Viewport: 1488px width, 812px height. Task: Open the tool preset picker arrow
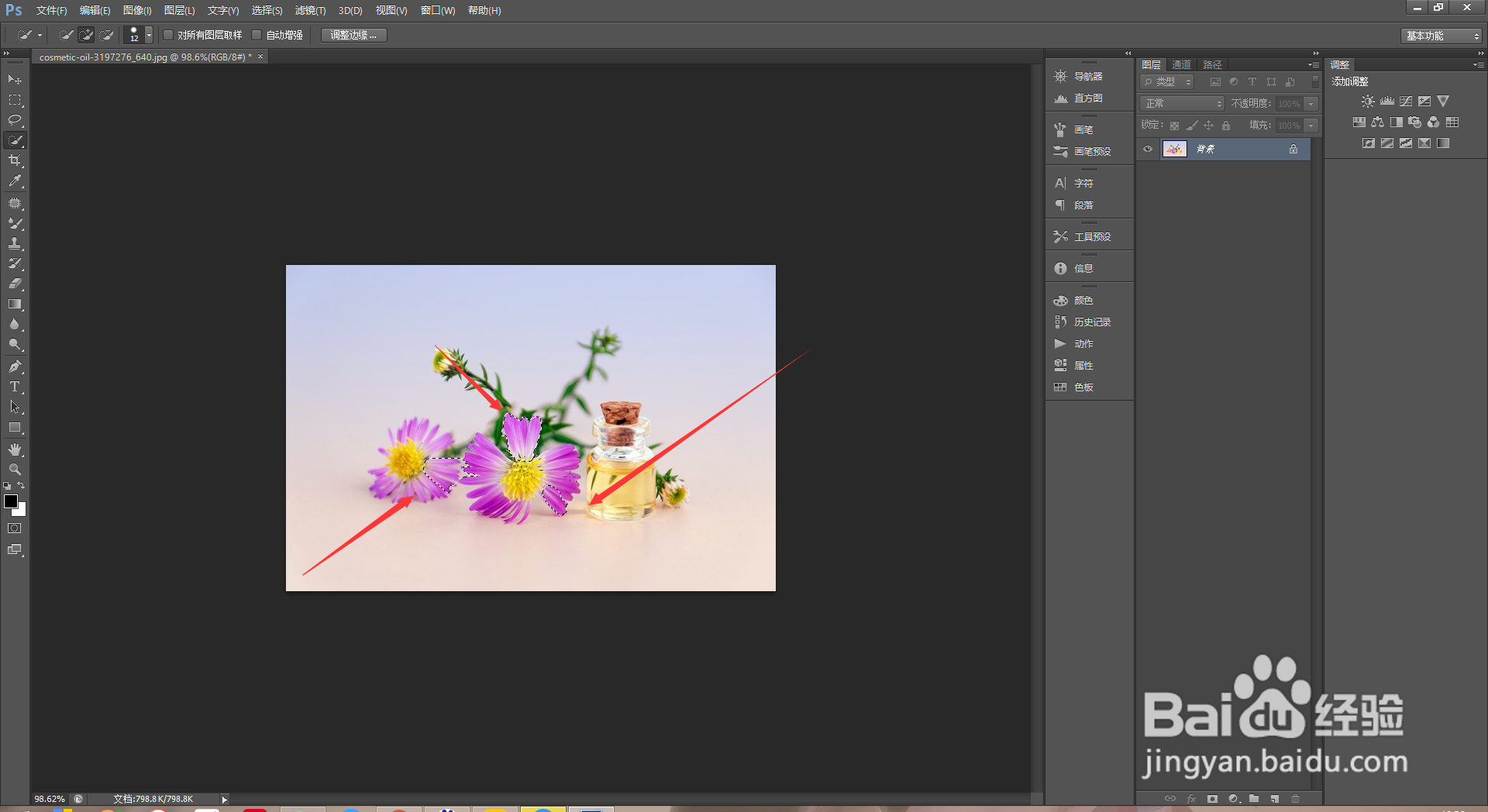[x=40, y=35]
